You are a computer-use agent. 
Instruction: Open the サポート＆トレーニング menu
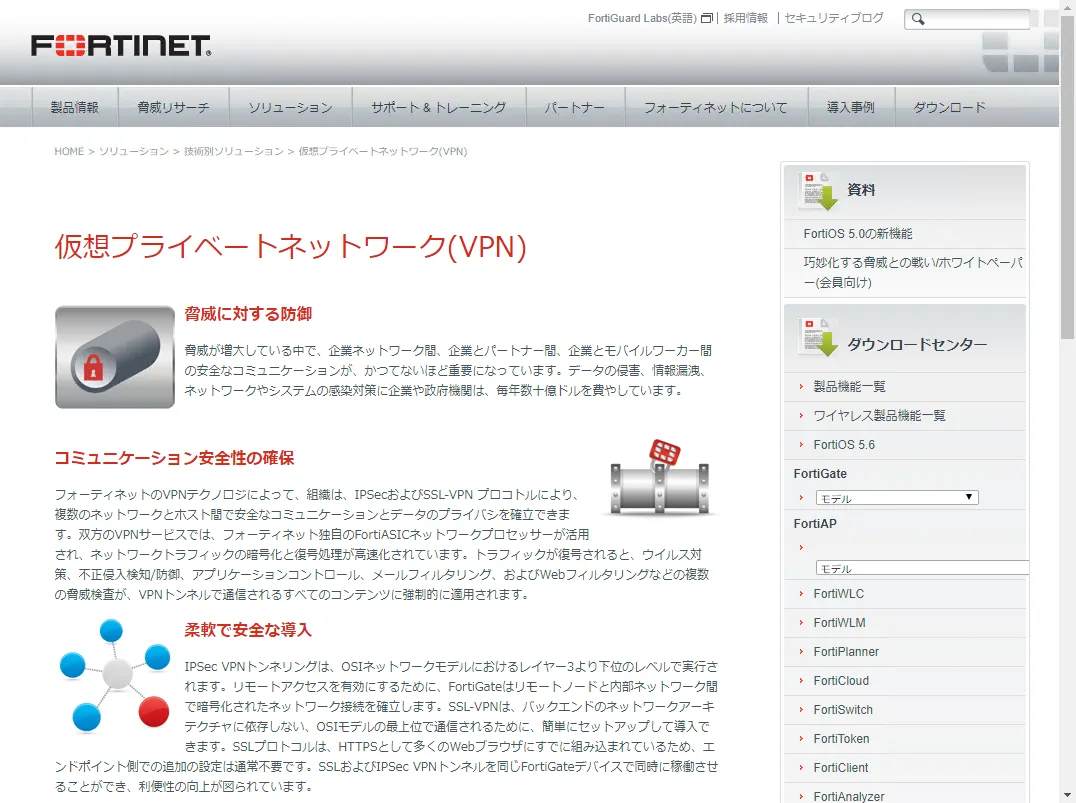[438, 107]
